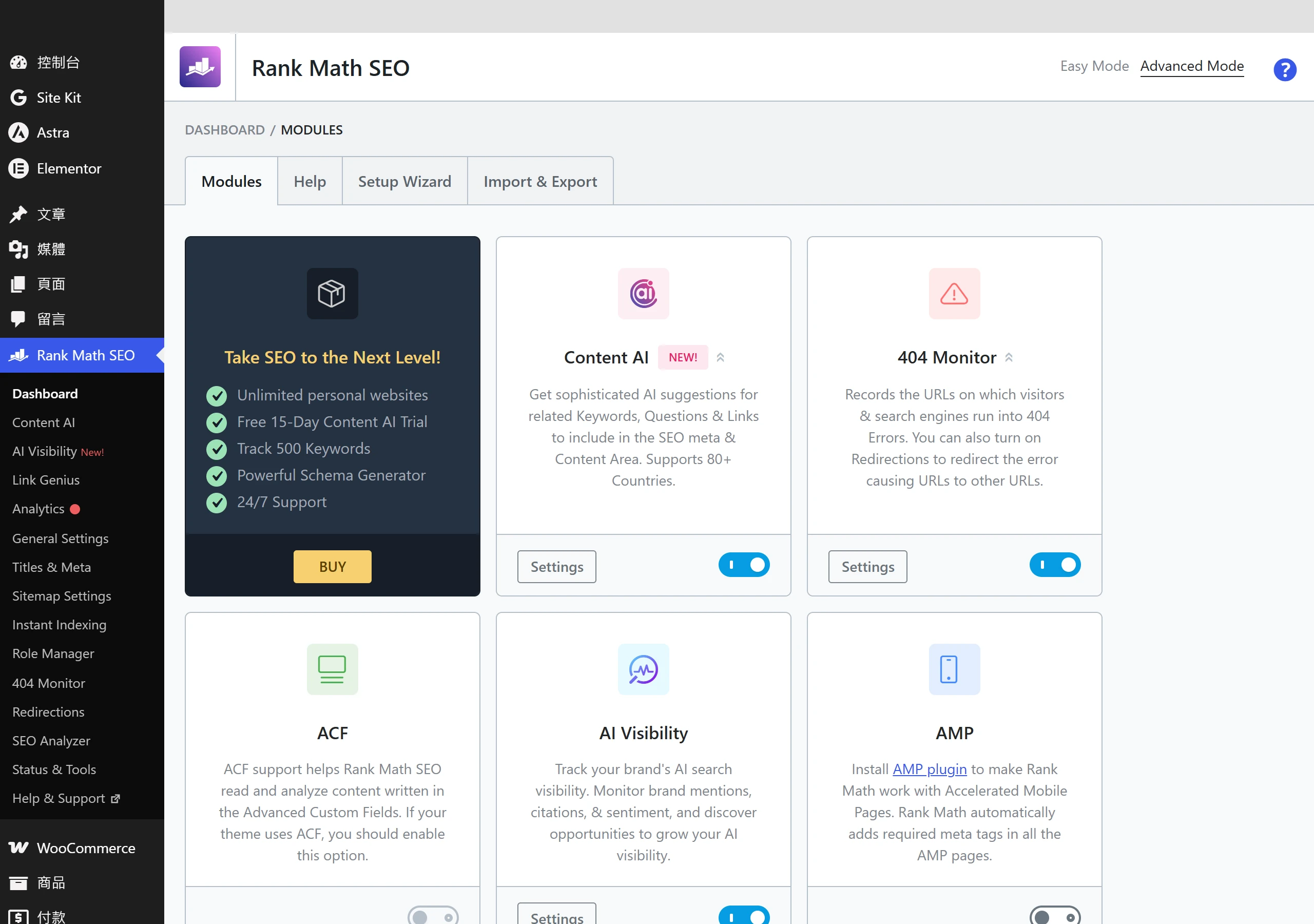
Task: Click the double chevron beside 404 Monitor title
Action: (1009, 357)
